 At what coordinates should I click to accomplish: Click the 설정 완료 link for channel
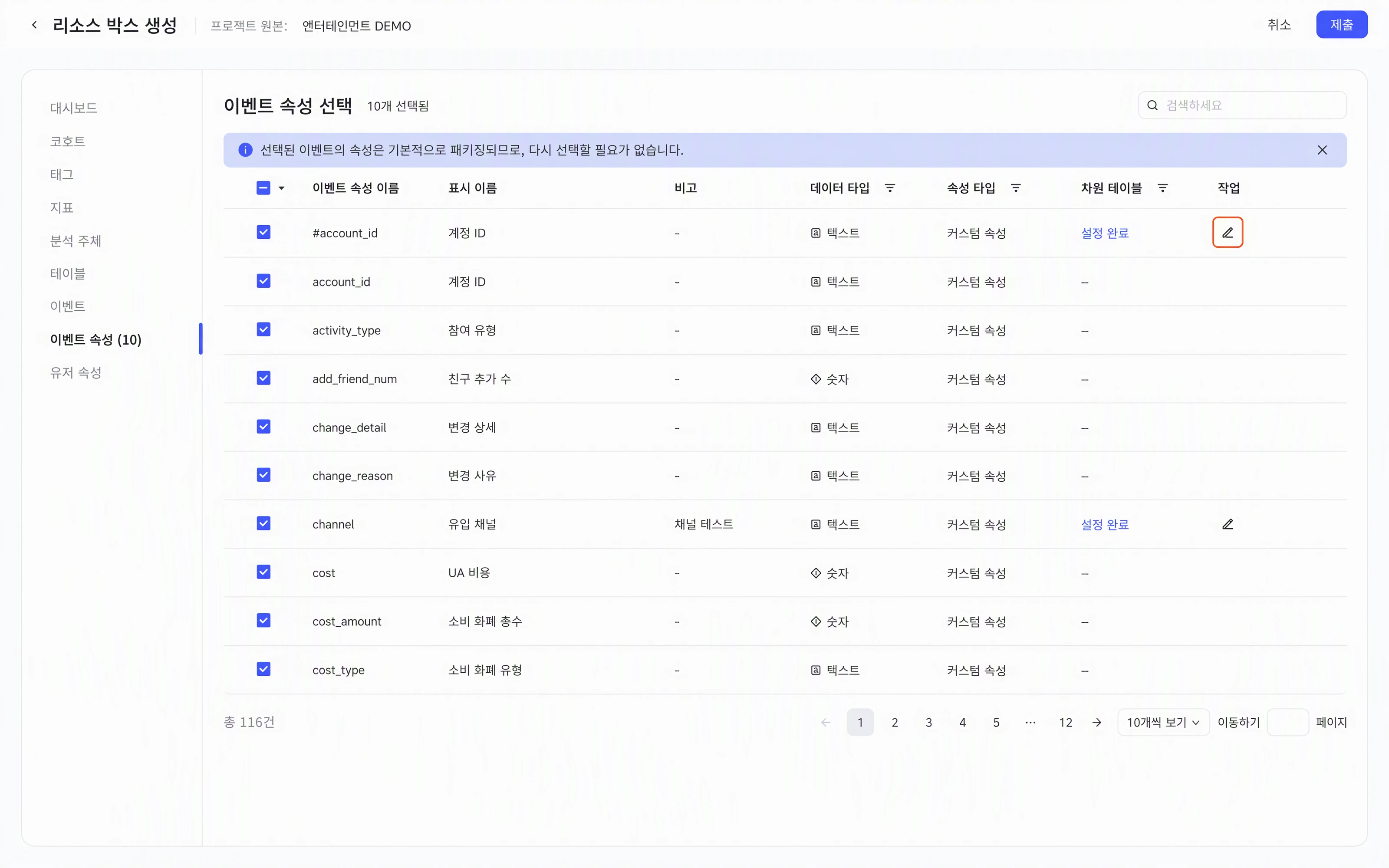pyautogui.click(x=1104, y=524)
